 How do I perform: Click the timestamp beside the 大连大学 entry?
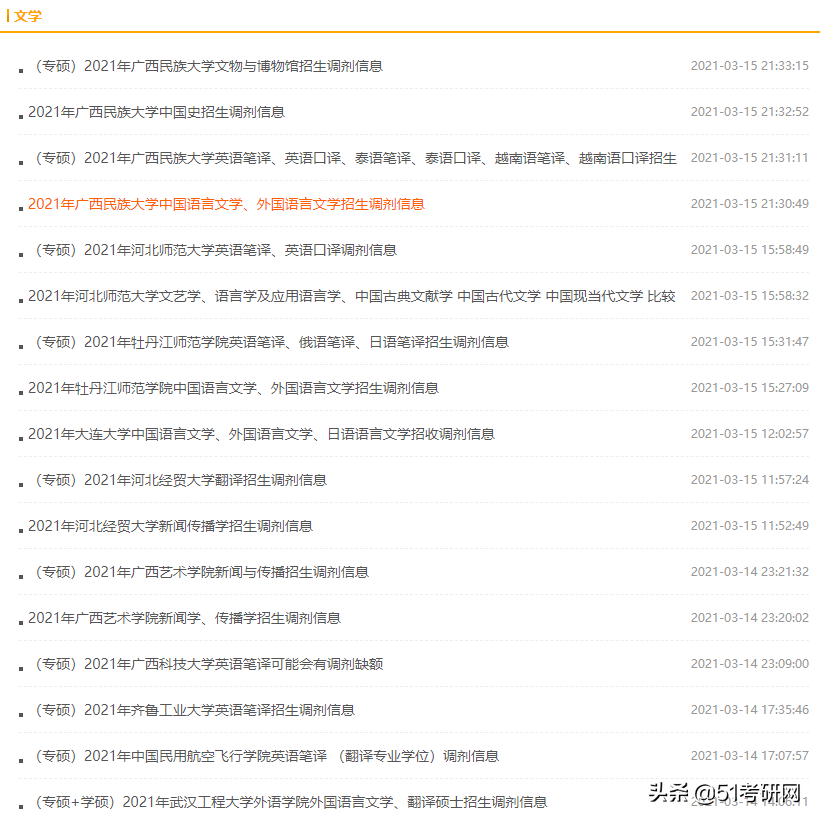tap(748, 434)
